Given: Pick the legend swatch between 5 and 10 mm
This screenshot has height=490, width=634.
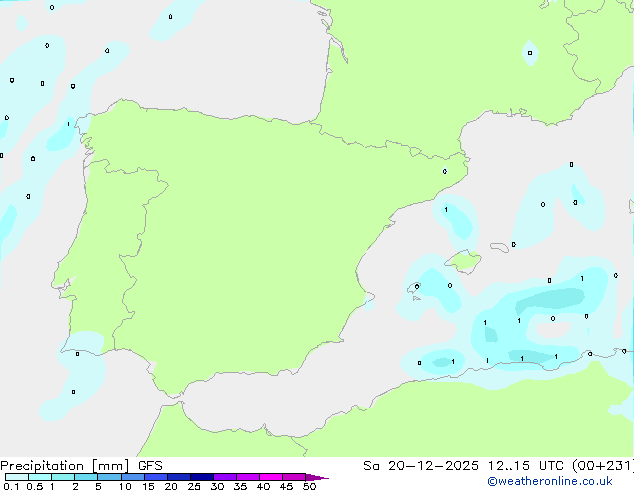Looking at the screenshot, I should coord(109,477).
